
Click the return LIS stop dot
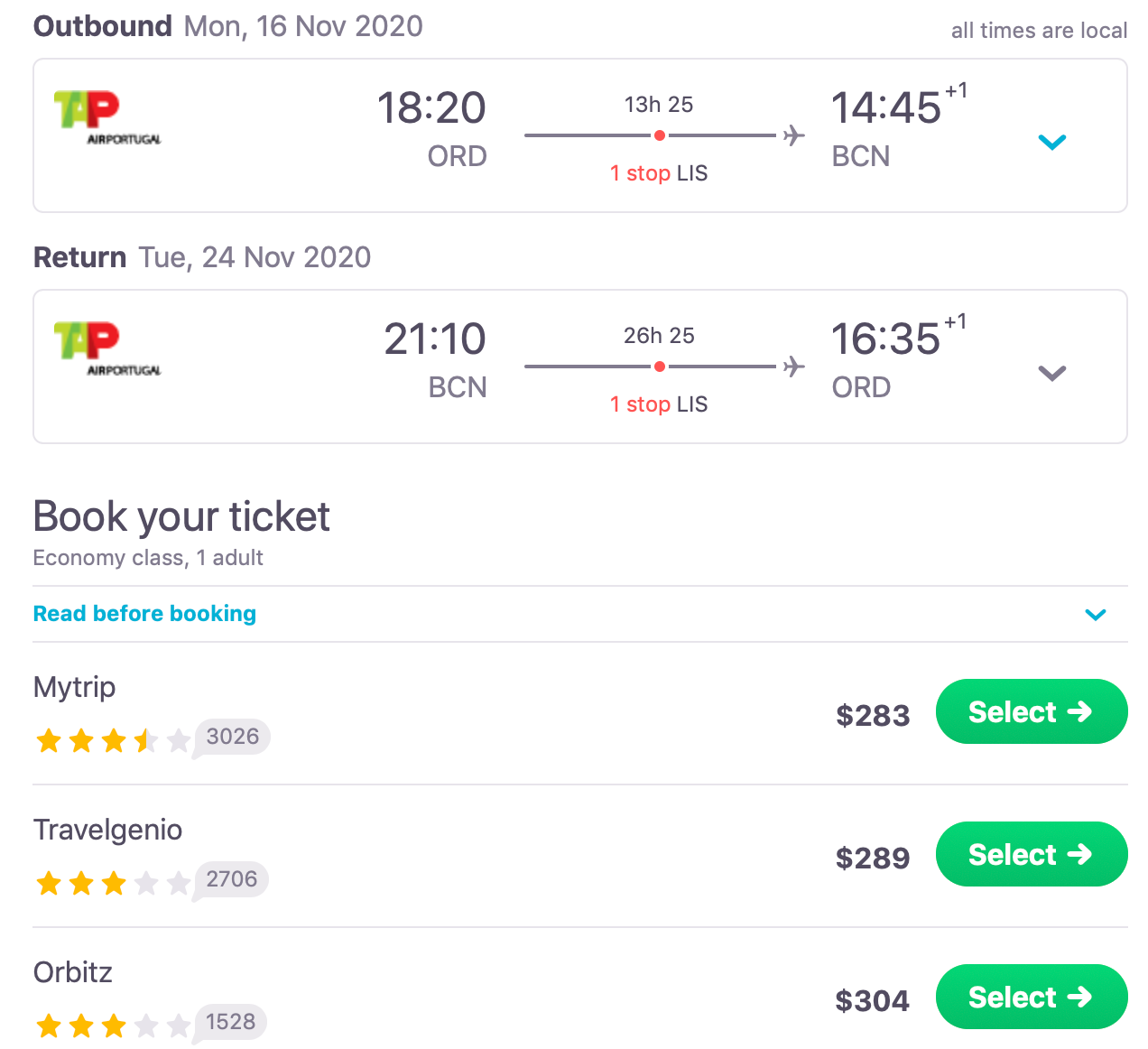click(x=660, y=367)
